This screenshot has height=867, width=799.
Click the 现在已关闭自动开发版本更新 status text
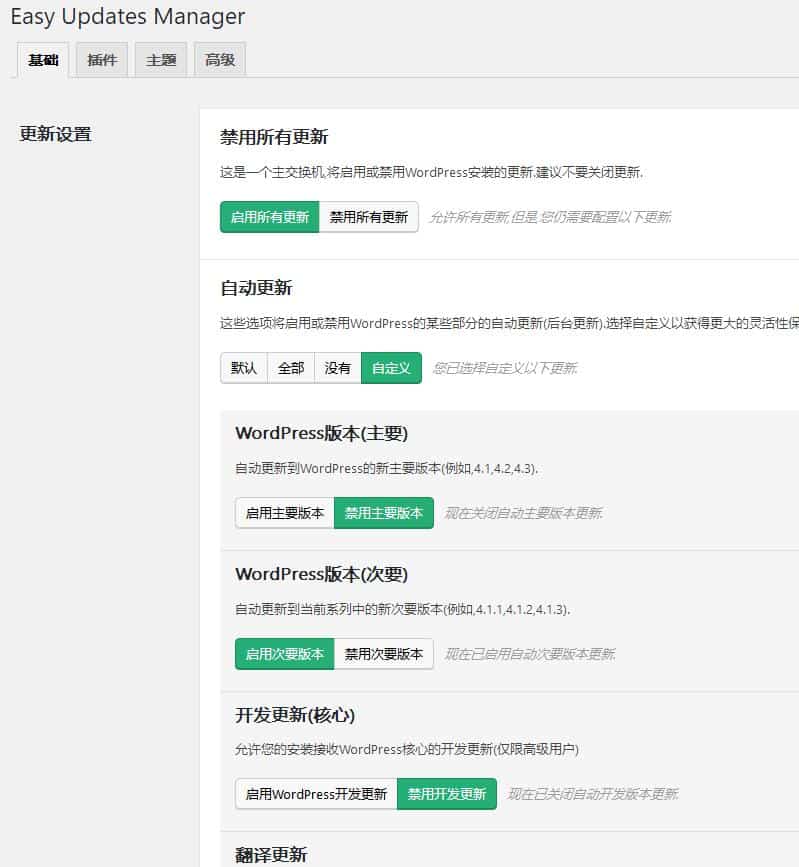pyautogui.click(x=593, y=795)
